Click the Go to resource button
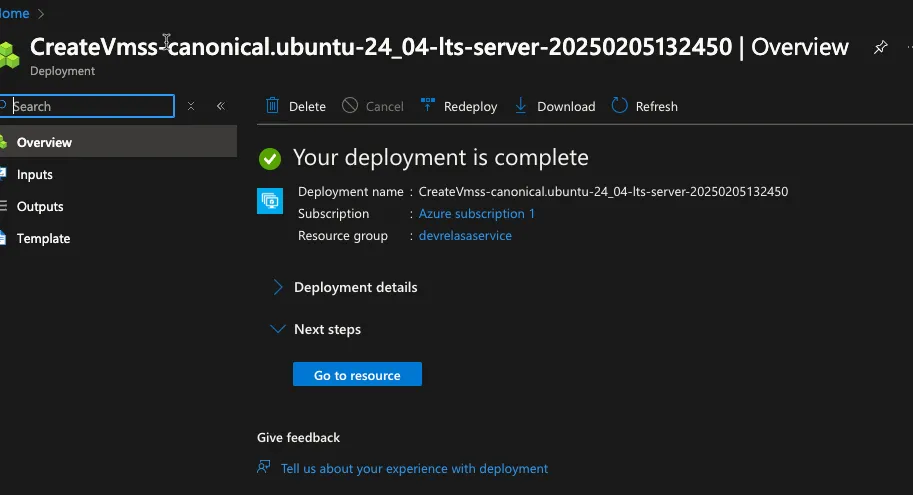The width and height of the screenshot is (913, 495). click(357, 375)
